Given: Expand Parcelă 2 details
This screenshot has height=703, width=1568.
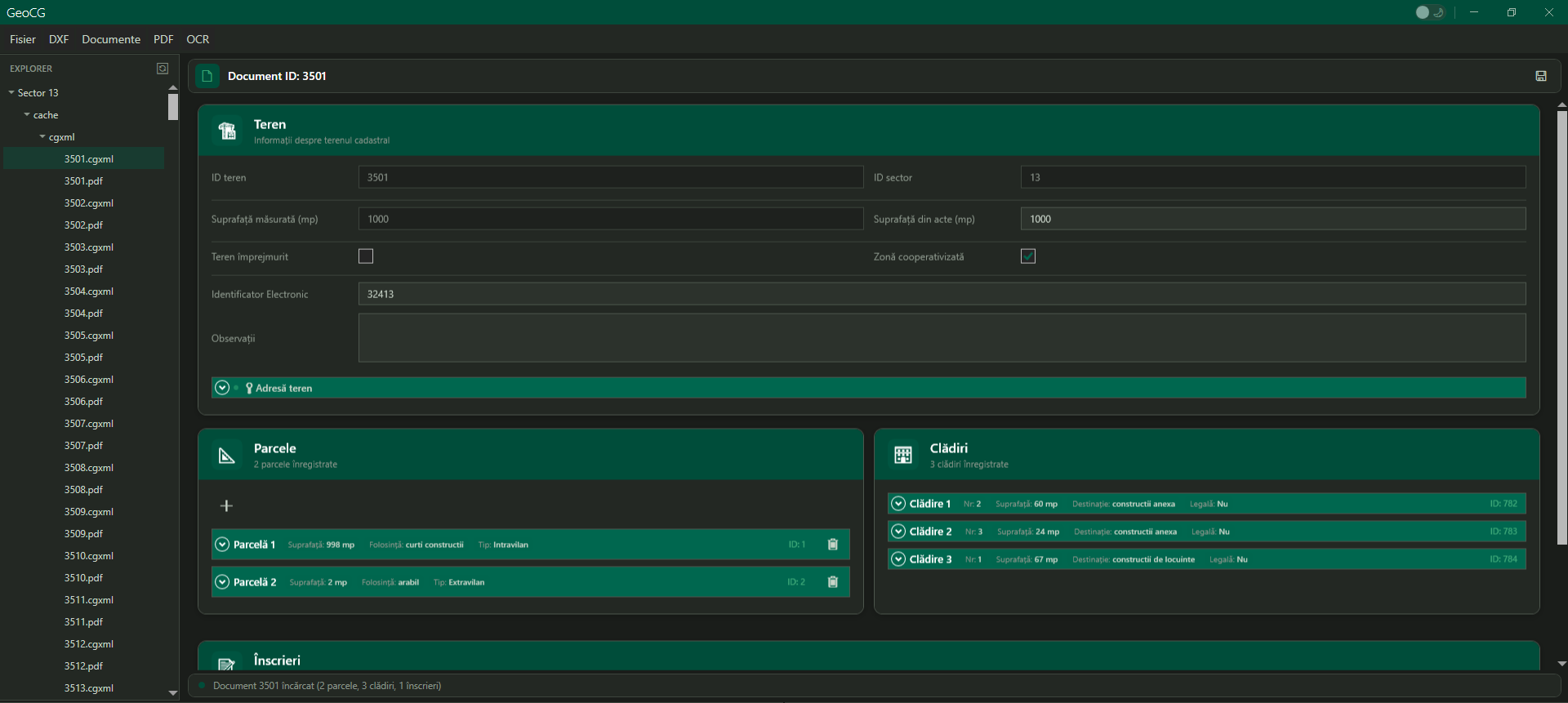Looking at the screenshot, I should [222, 582].
